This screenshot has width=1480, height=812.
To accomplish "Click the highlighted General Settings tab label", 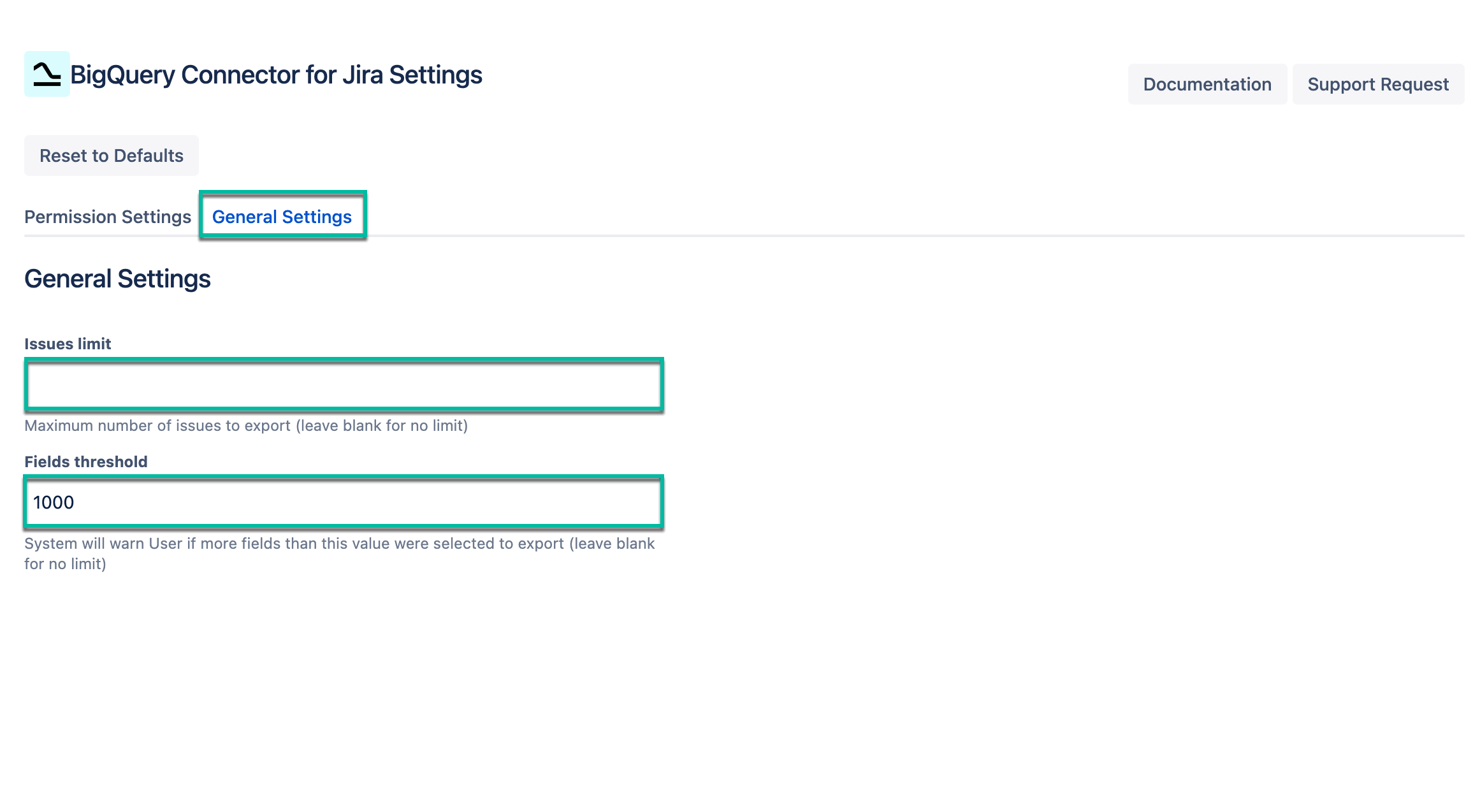I will 282,217.
